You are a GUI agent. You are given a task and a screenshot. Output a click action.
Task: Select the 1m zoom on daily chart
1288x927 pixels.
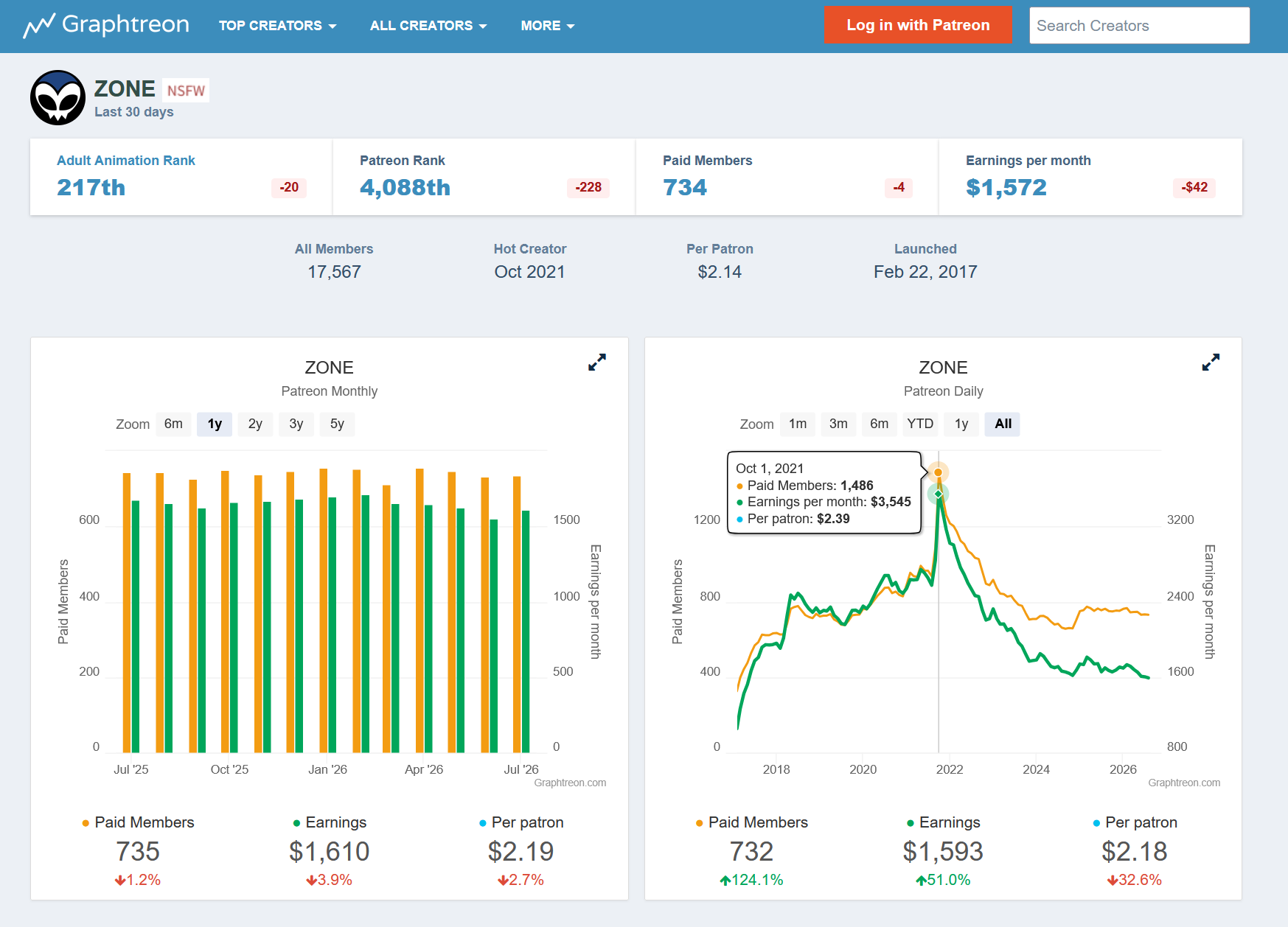click(x=798, y=424)
